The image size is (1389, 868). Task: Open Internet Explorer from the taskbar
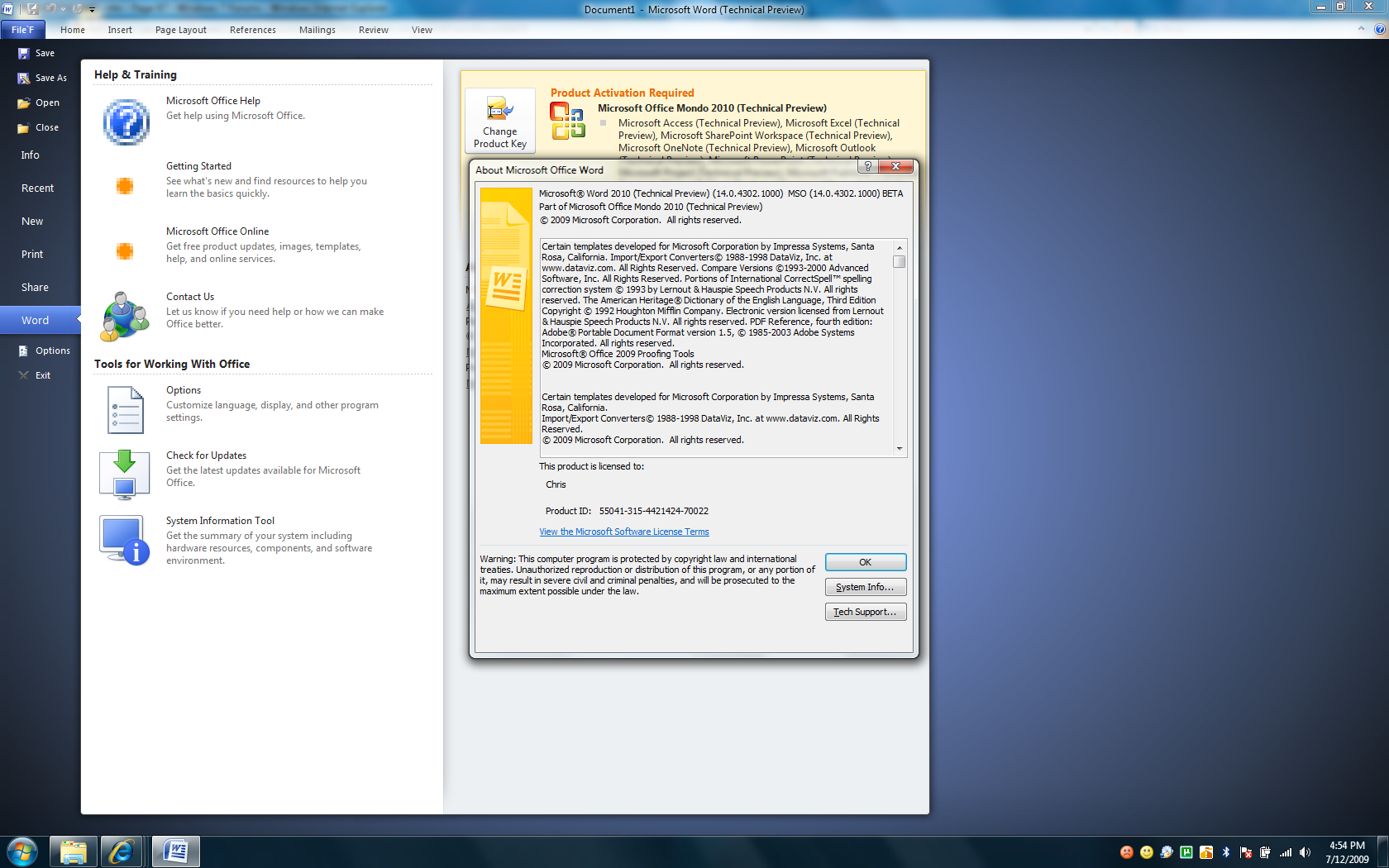(122, 851)
